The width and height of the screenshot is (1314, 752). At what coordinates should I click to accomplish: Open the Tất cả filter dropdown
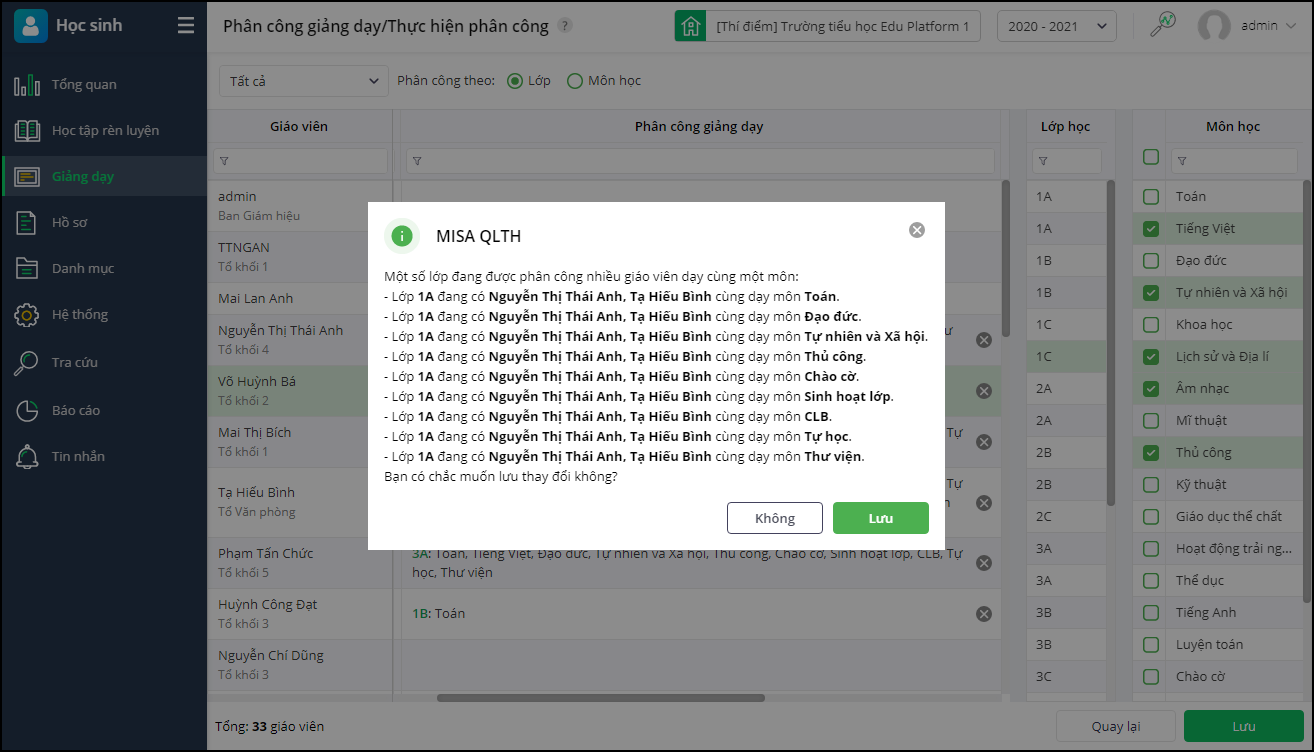point(303,81)
